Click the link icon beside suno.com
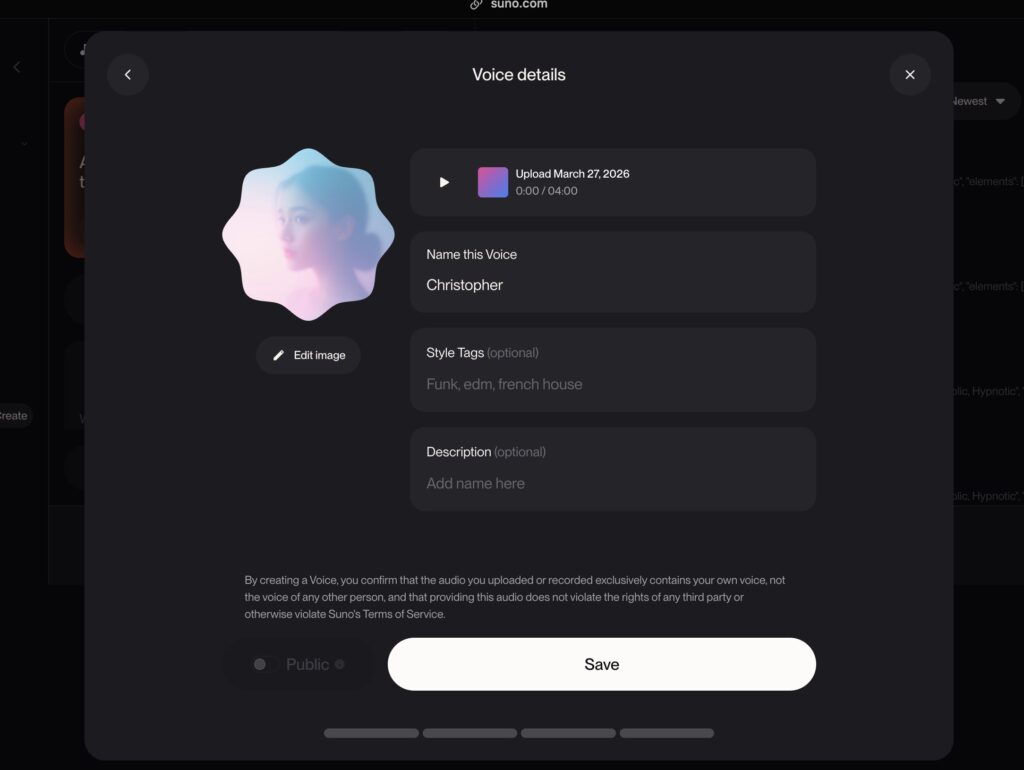1024x770 pixels. click(x=476, y=5)
